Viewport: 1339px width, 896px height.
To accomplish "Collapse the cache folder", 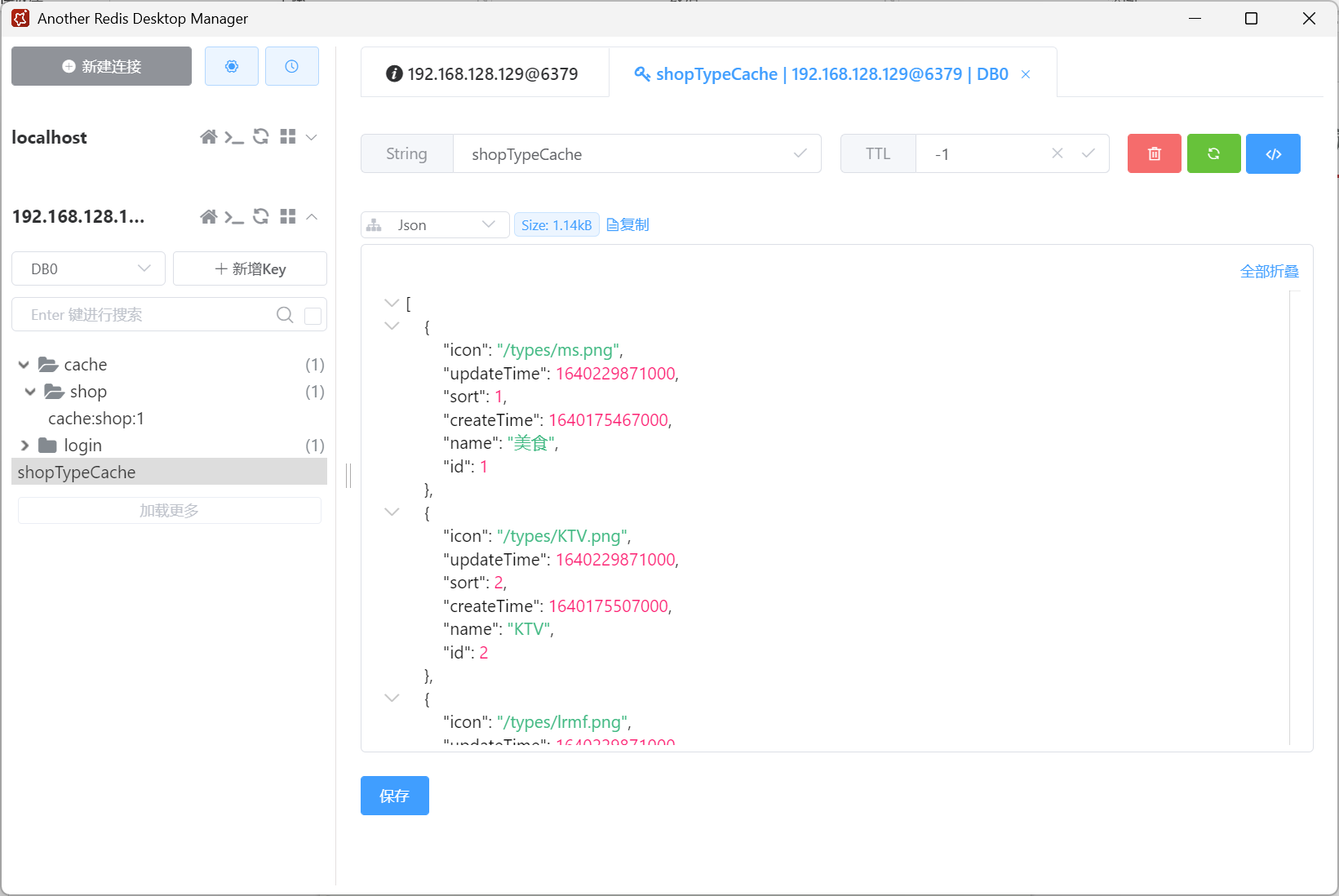I will tap(24, 365).
